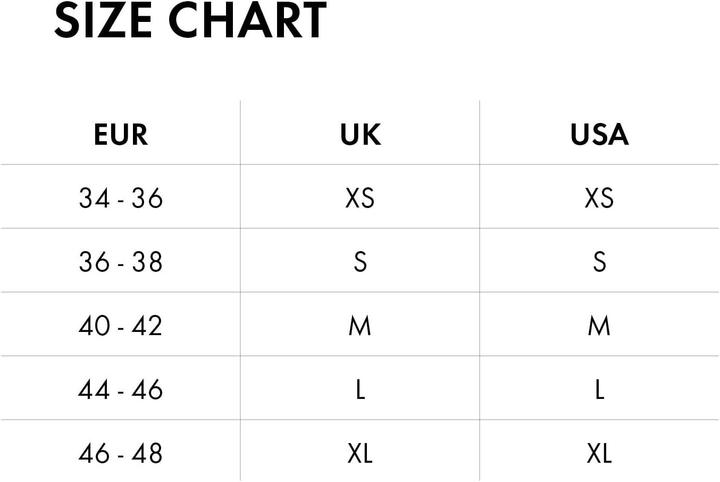
Task: Pick L in the UK column
Action: (360, 389)
